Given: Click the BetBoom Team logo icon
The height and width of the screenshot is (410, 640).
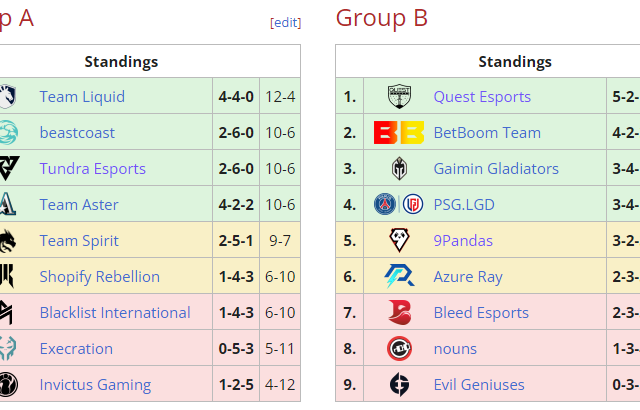Looking at the screenshot, I should point(399,133).
